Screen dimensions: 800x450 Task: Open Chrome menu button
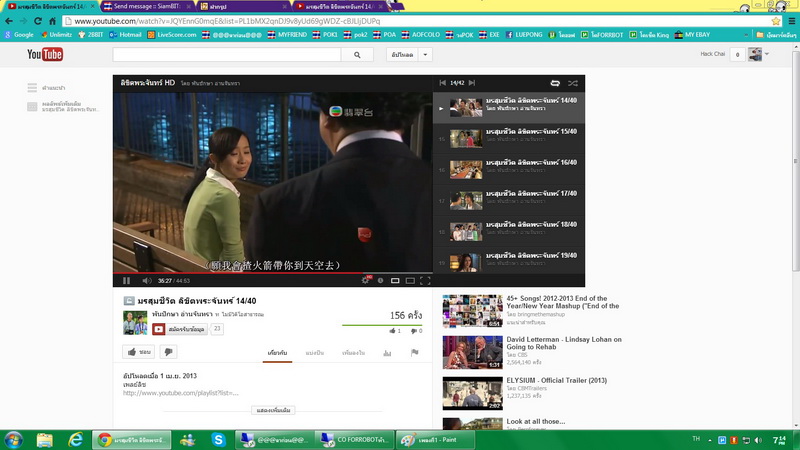(x=791, y=21)
